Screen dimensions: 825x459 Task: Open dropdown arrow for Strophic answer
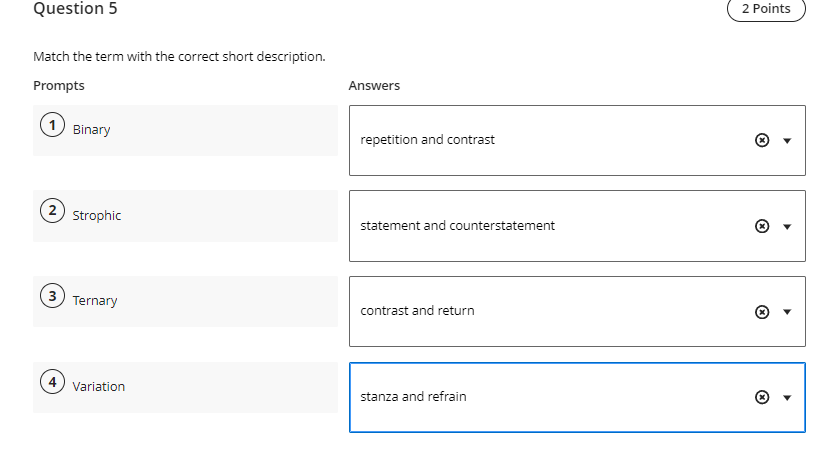pyautogui.click(x=787, y=226)
